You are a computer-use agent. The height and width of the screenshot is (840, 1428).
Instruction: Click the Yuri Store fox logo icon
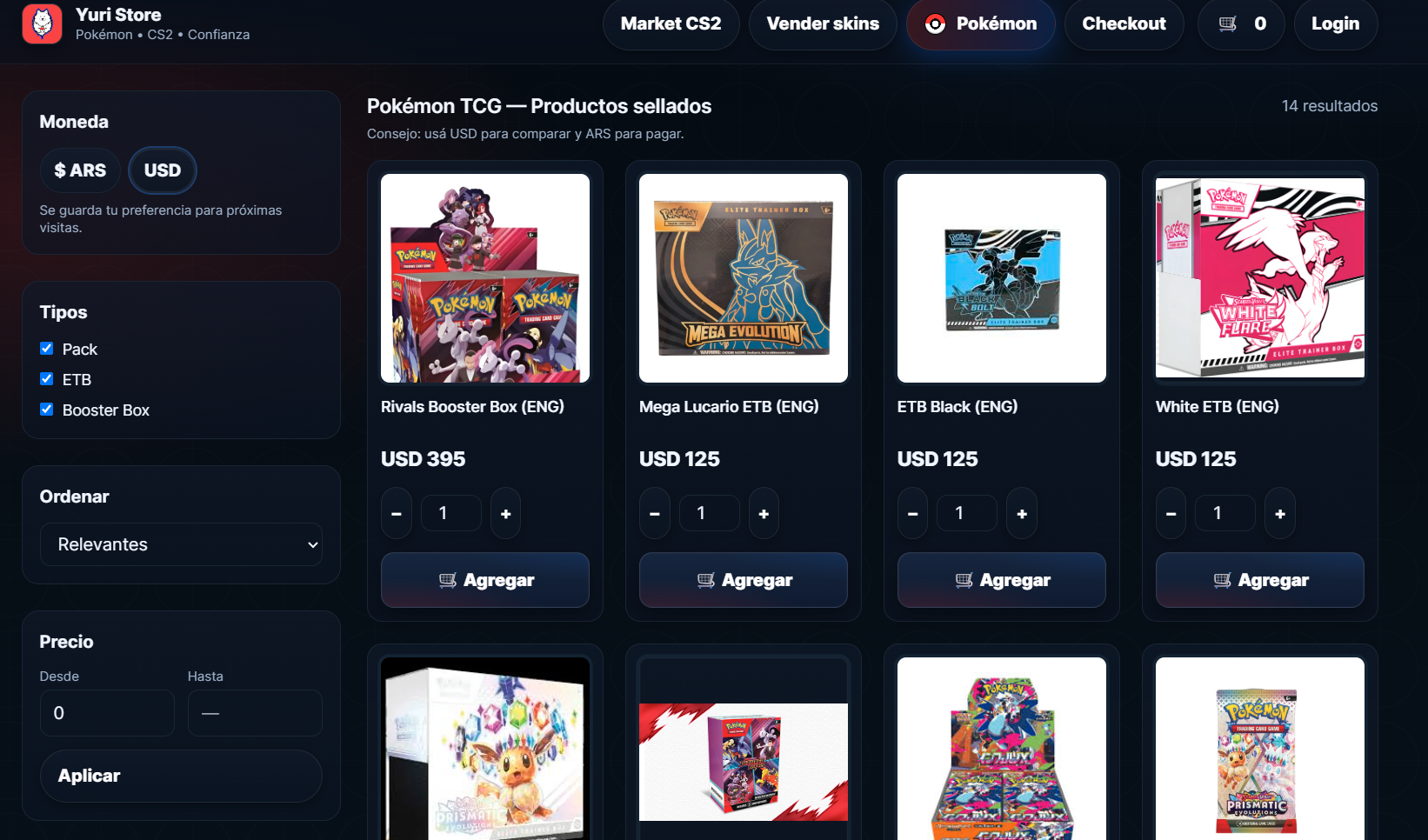coord(42,23)
